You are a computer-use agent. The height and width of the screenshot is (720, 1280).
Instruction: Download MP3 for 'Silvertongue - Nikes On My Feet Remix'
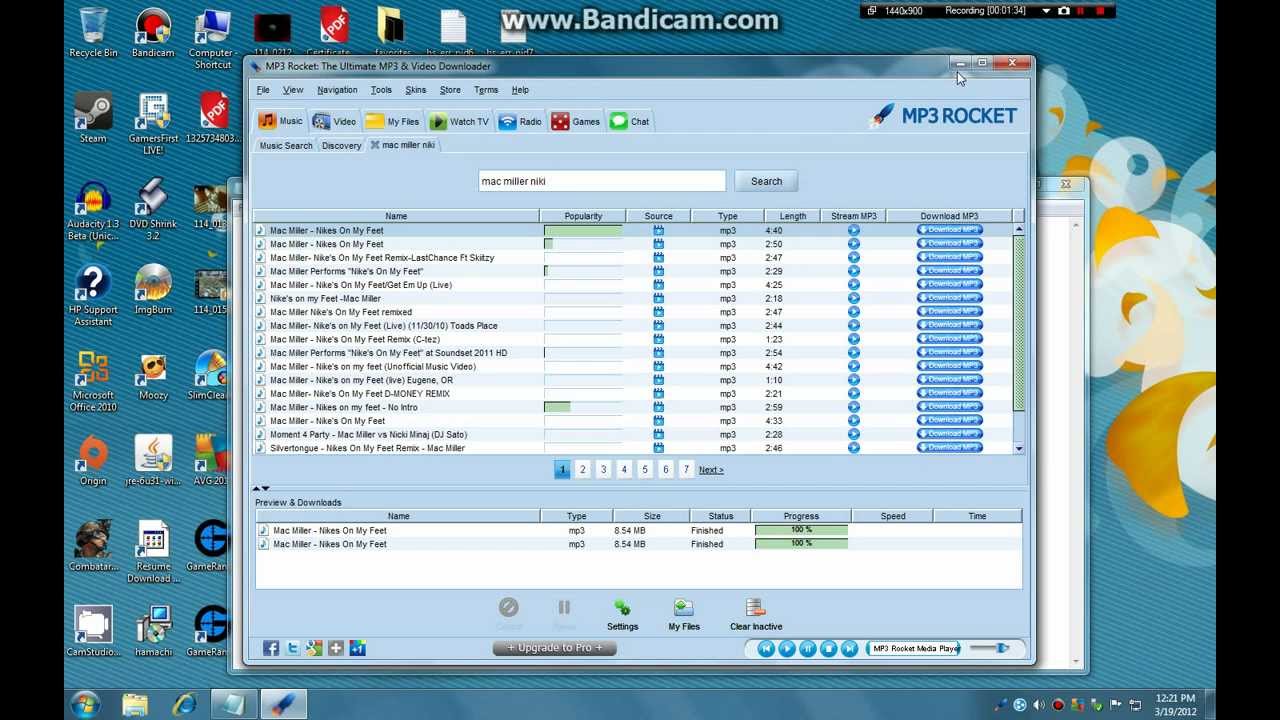click(949, 447)
